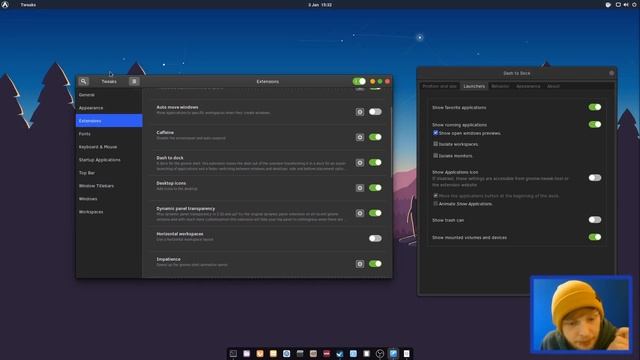Open Visual Studio Code from the dock
The image size is (640, 360).
click(x=340, y=353)
